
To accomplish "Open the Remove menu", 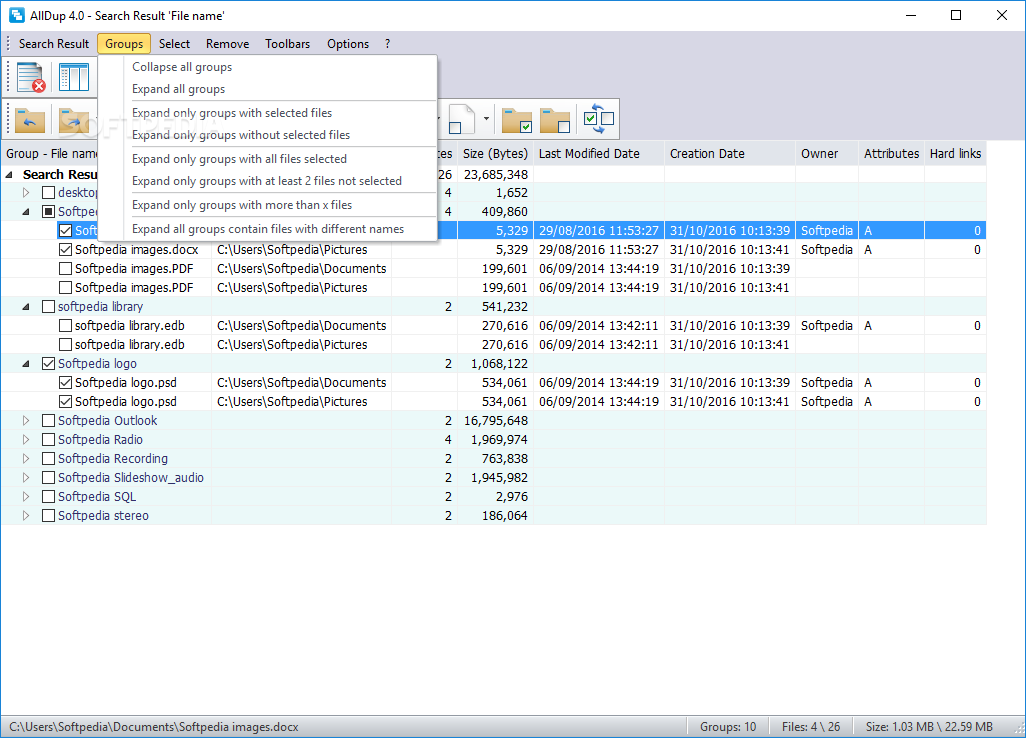I will 227,44.
